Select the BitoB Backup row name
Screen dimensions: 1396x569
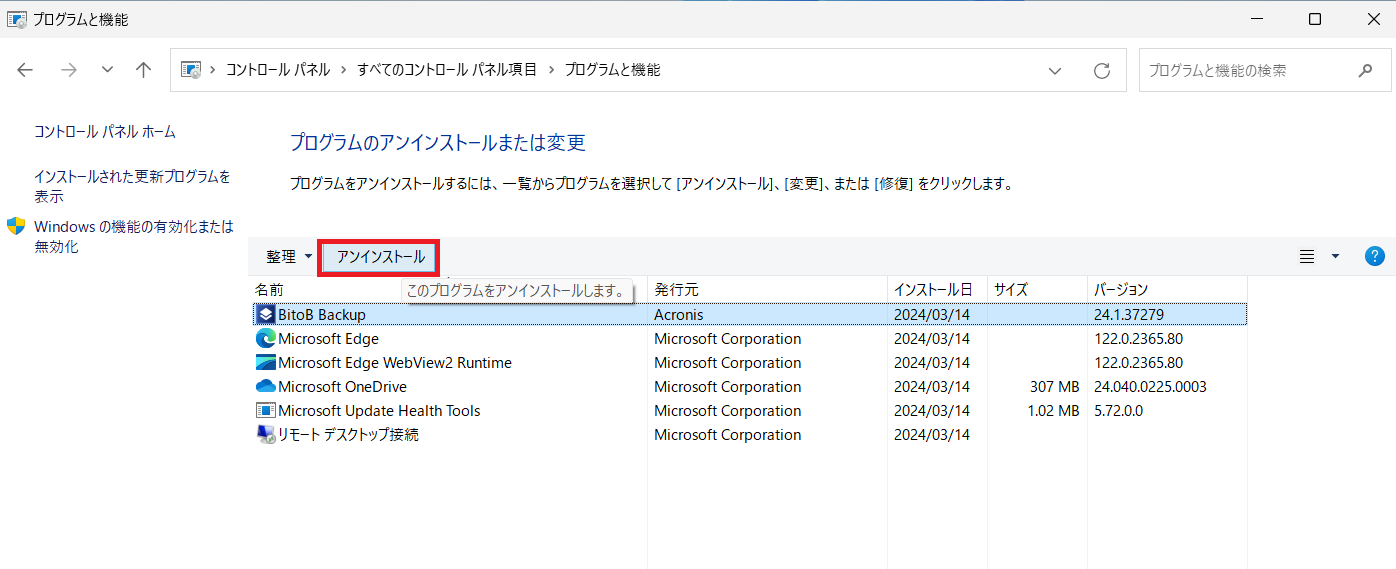point(322,314)
